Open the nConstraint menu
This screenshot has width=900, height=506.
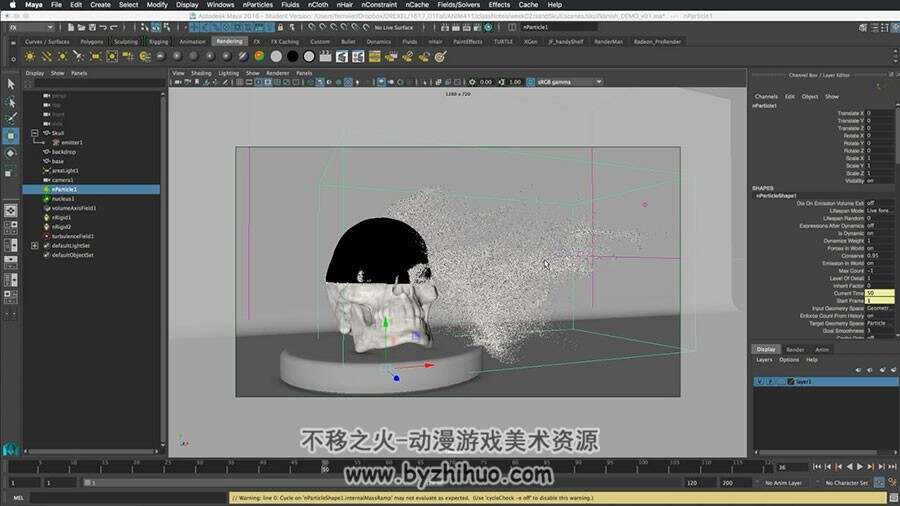coord(379,5)
